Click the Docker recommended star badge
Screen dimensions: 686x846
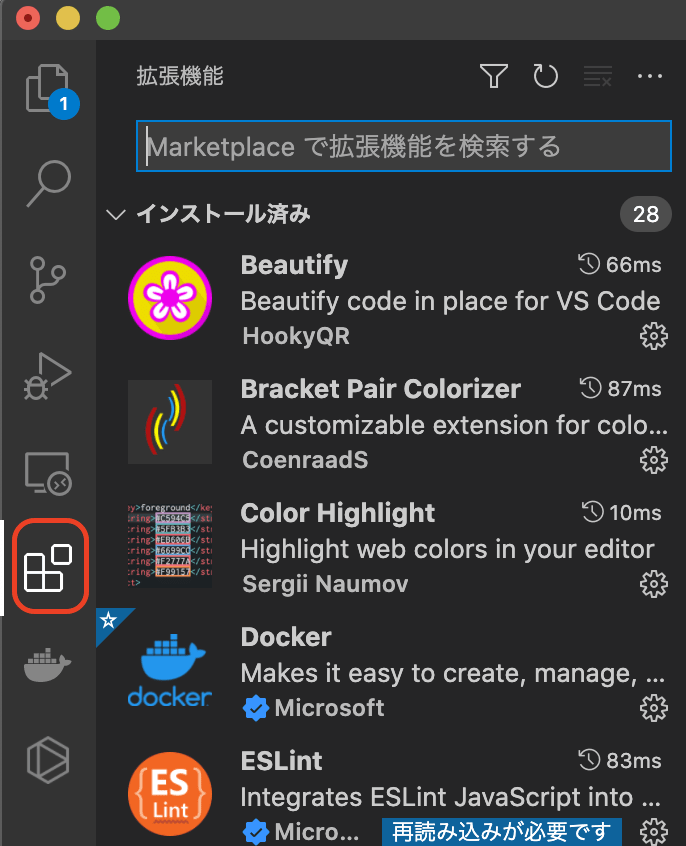(x=108, y=620)
